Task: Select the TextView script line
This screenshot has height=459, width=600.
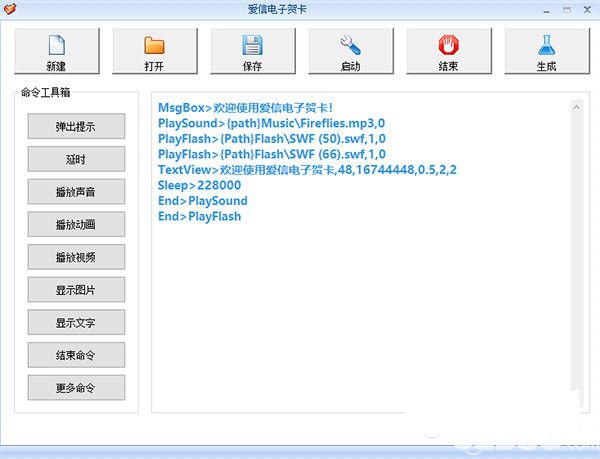Action: [x=307, y=170]
